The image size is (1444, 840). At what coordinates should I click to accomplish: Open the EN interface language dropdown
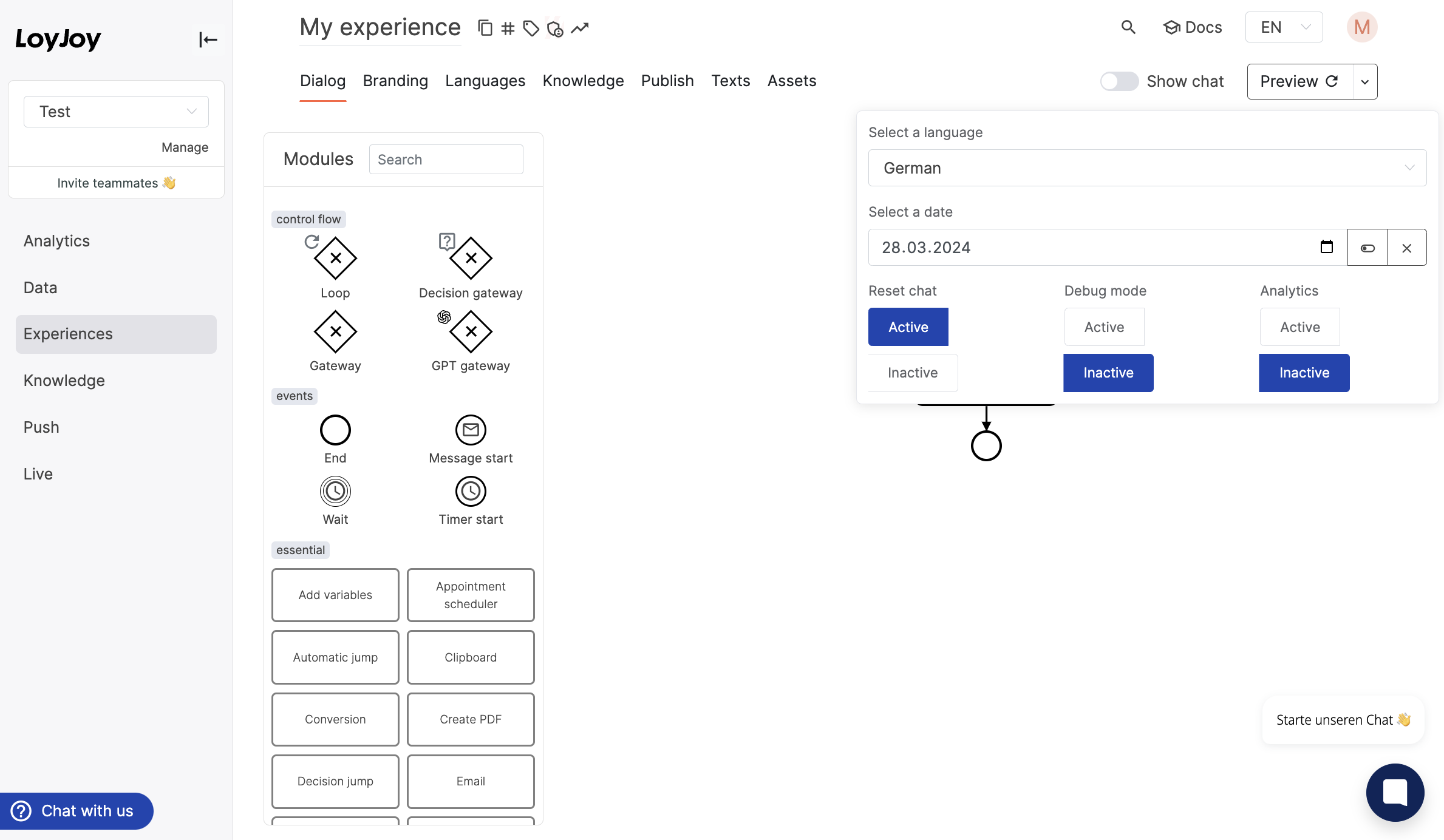(x=1283, y=27)
